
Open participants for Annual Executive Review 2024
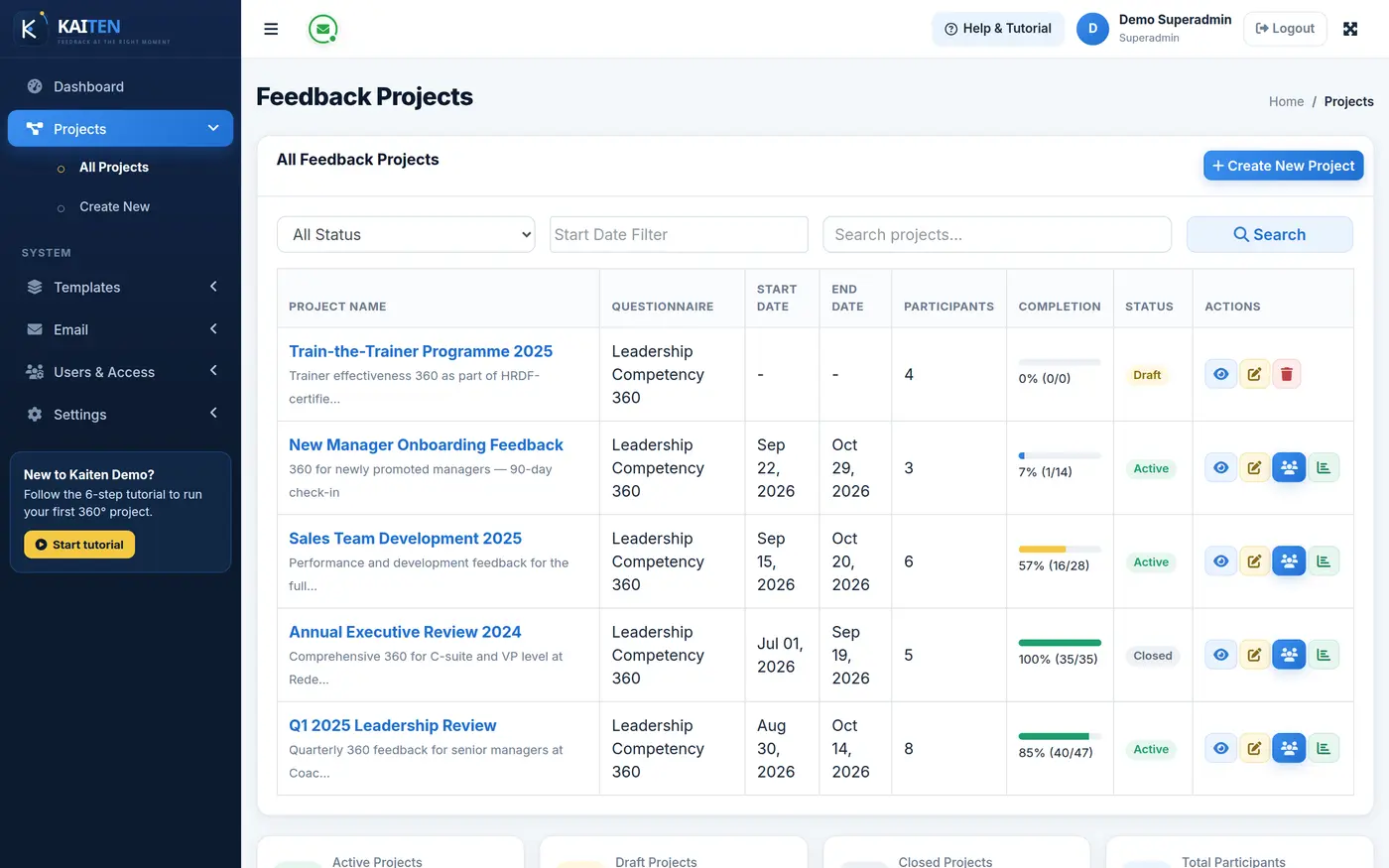coord(1289,655)
